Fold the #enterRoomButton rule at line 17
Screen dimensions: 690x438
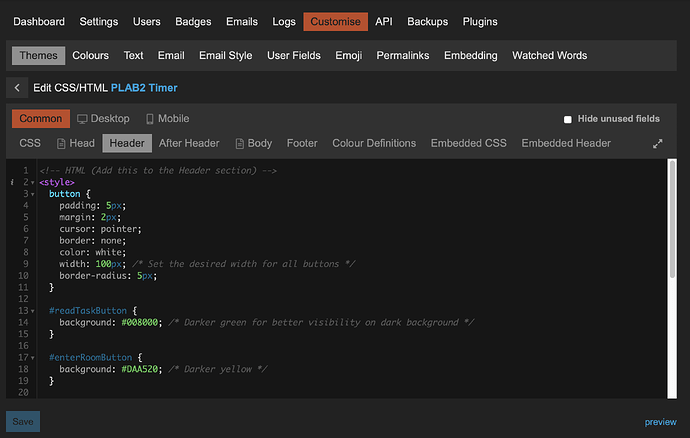point(33,358)
